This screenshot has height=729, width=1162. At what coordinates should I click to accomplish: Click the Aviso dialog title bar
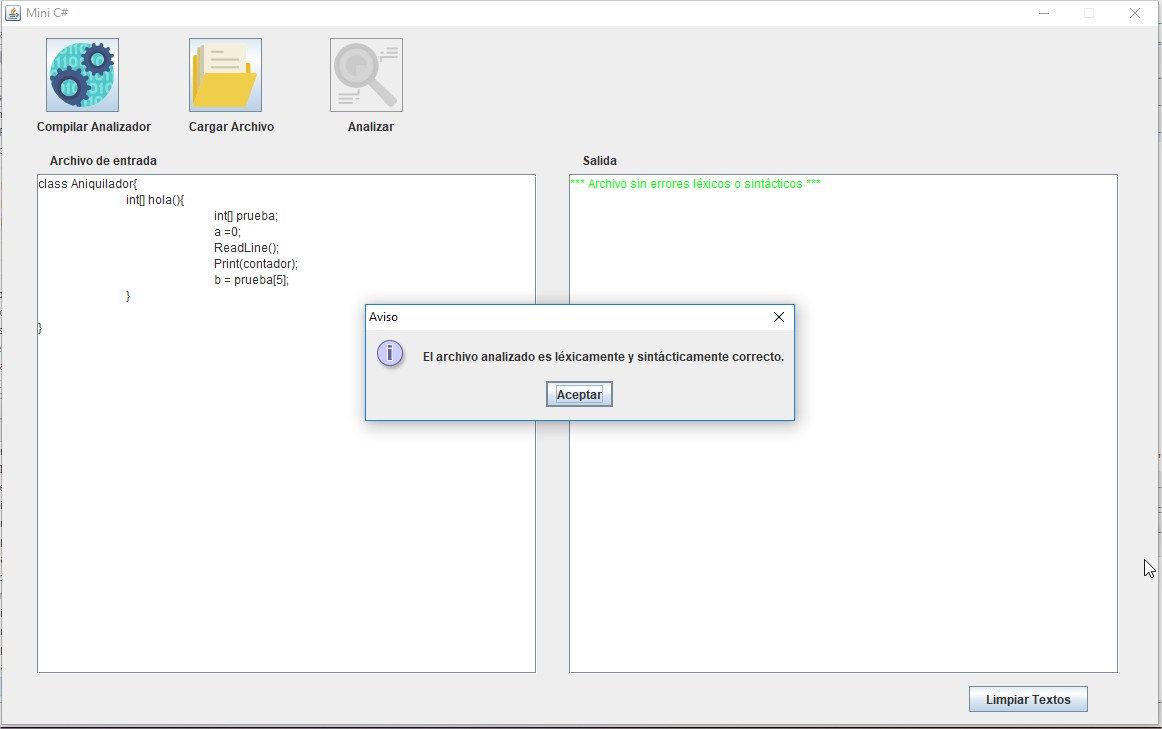click(550, 317)
